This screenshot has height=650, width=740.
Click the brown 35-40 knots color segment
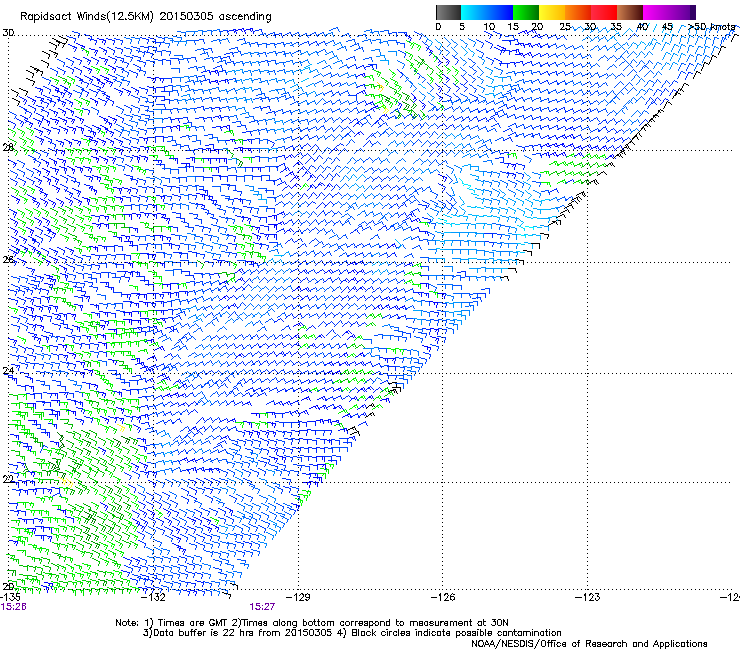click(630, 12)
